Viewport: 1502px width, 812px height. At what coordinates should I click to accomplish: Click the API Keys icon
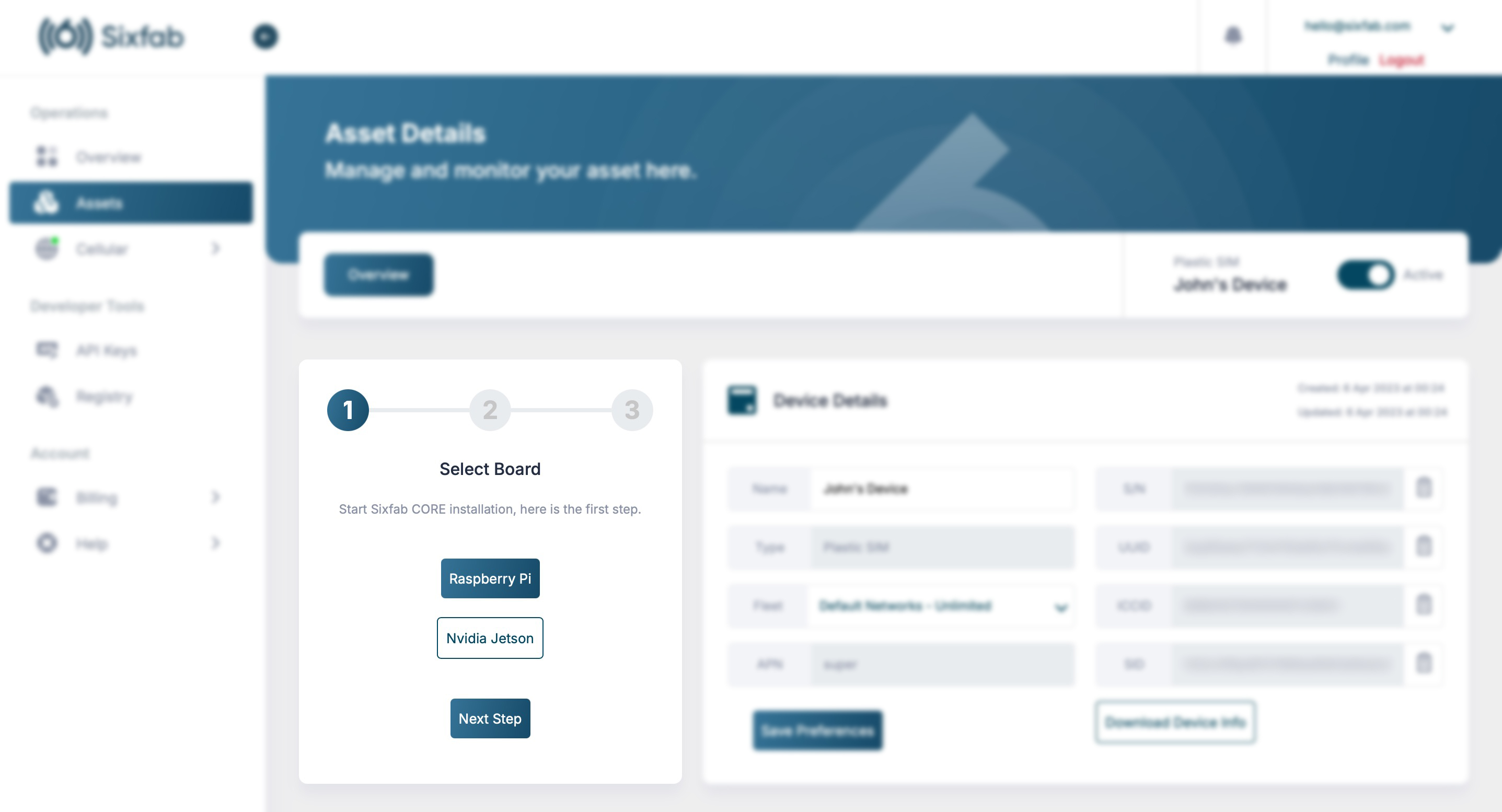pyautogui.click(x=47, y=349)
